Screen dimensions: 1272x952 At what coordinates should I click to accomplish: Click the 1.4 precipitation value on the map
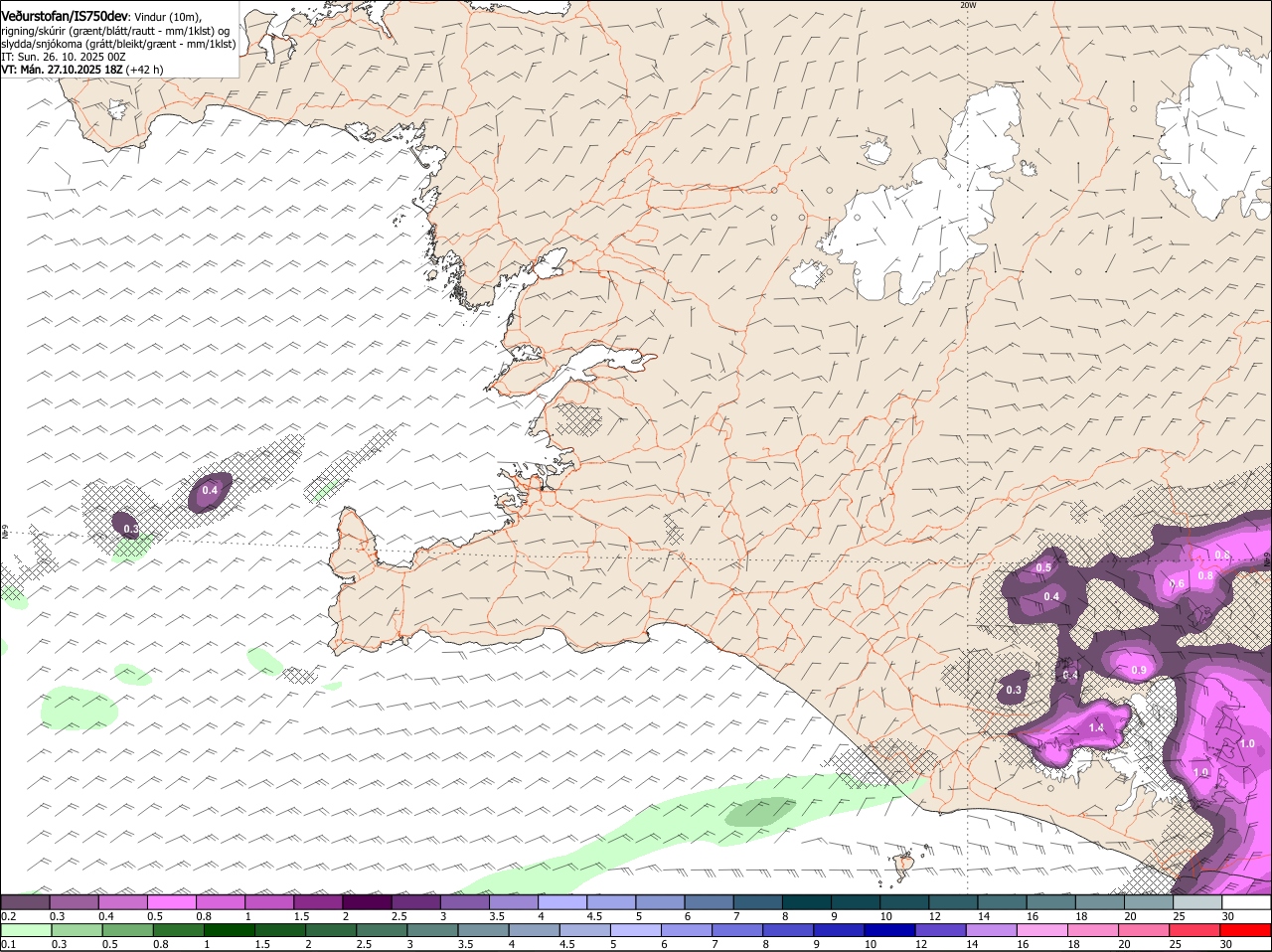(1096, 728)
